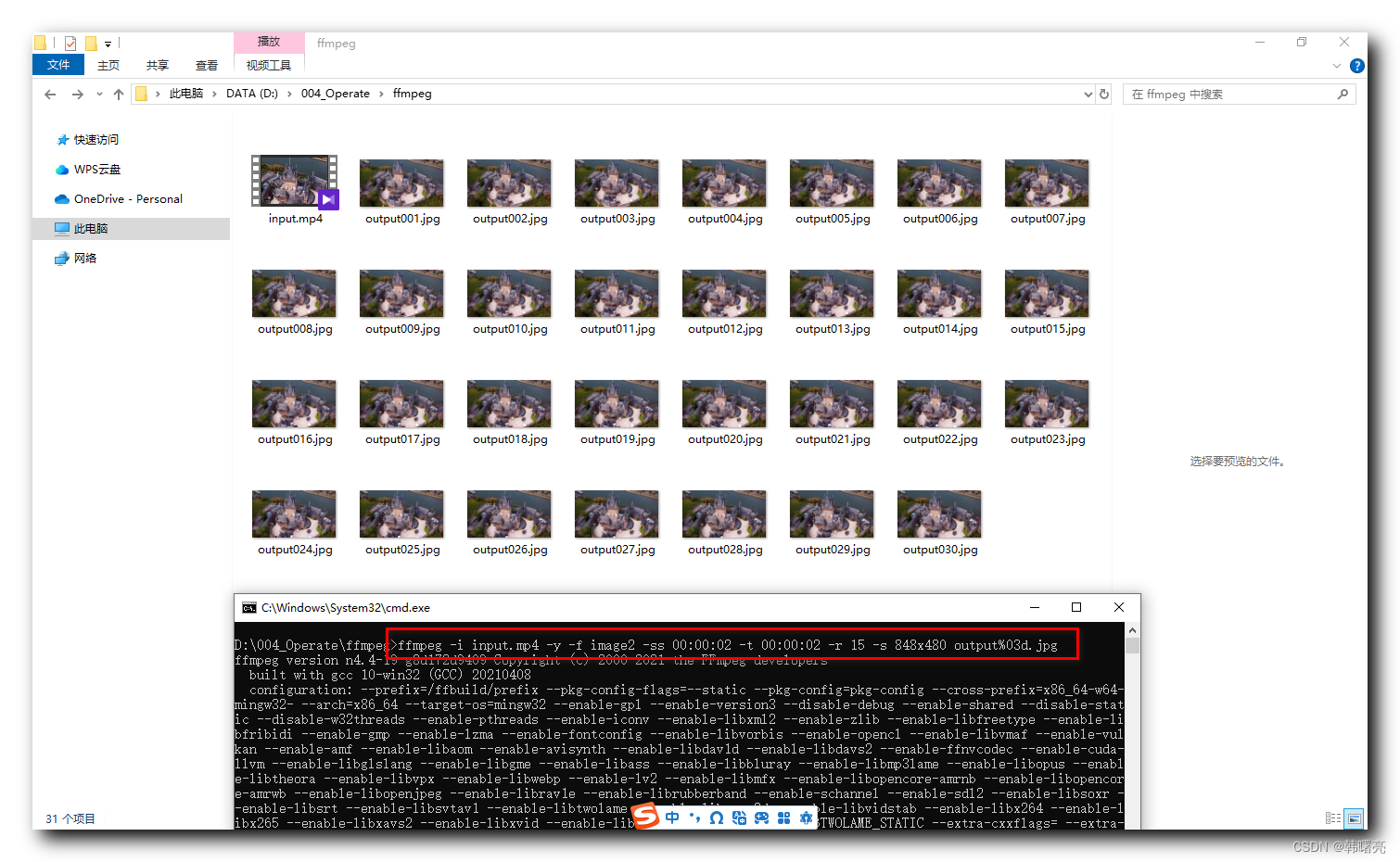
Task: Open the 查看 ribbon tab
Action: [207, 65]
